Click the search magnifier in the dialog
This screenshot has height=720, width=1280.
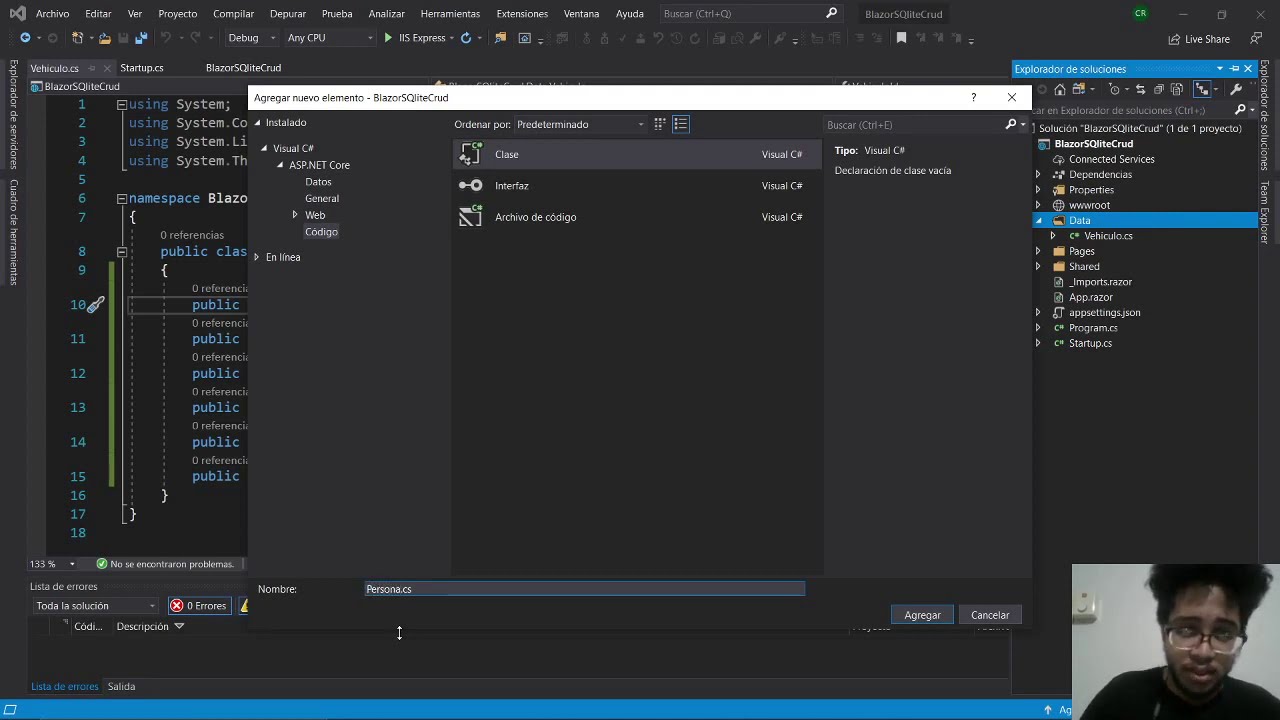pyautogui.click(x=1010, y=125)
